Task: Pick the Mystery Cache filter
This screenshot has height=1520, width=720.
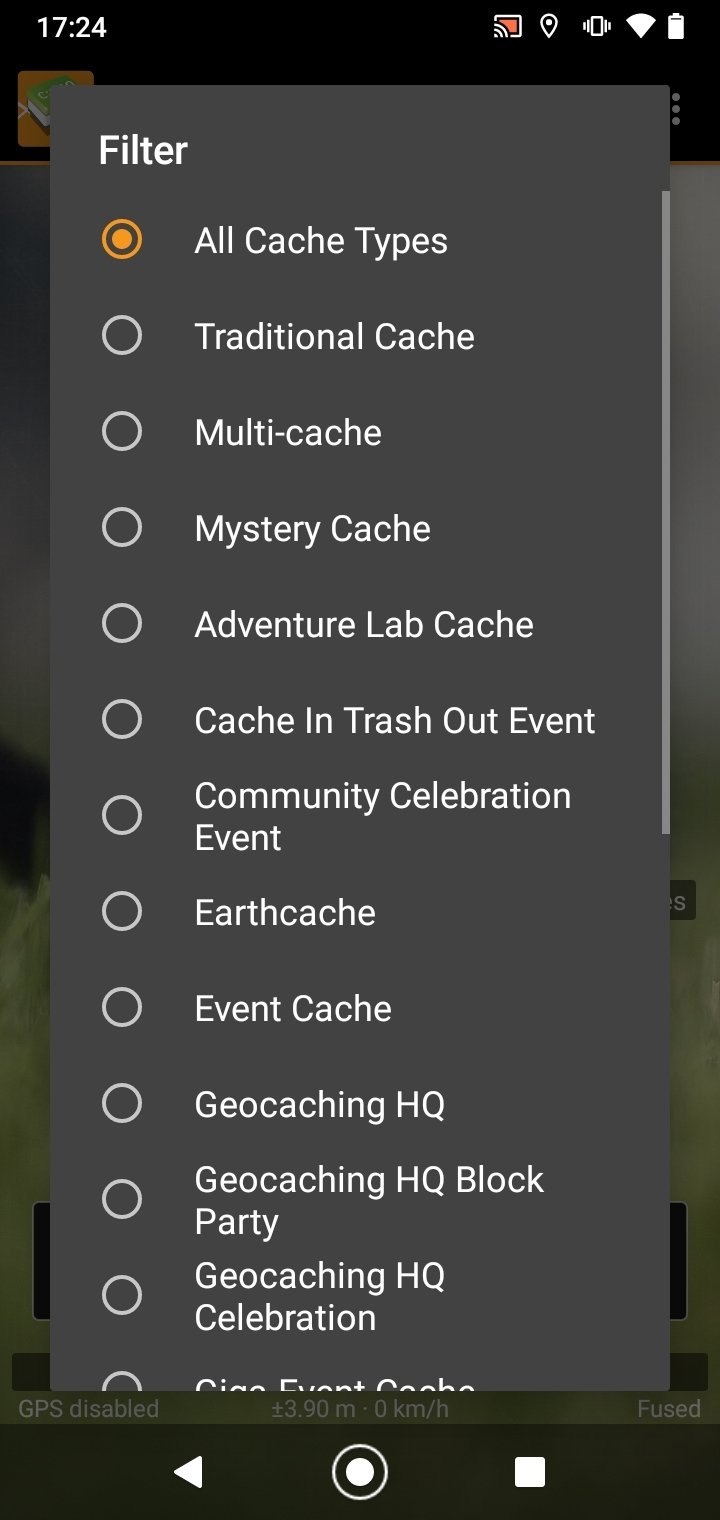Action: (x=122, y=528)
